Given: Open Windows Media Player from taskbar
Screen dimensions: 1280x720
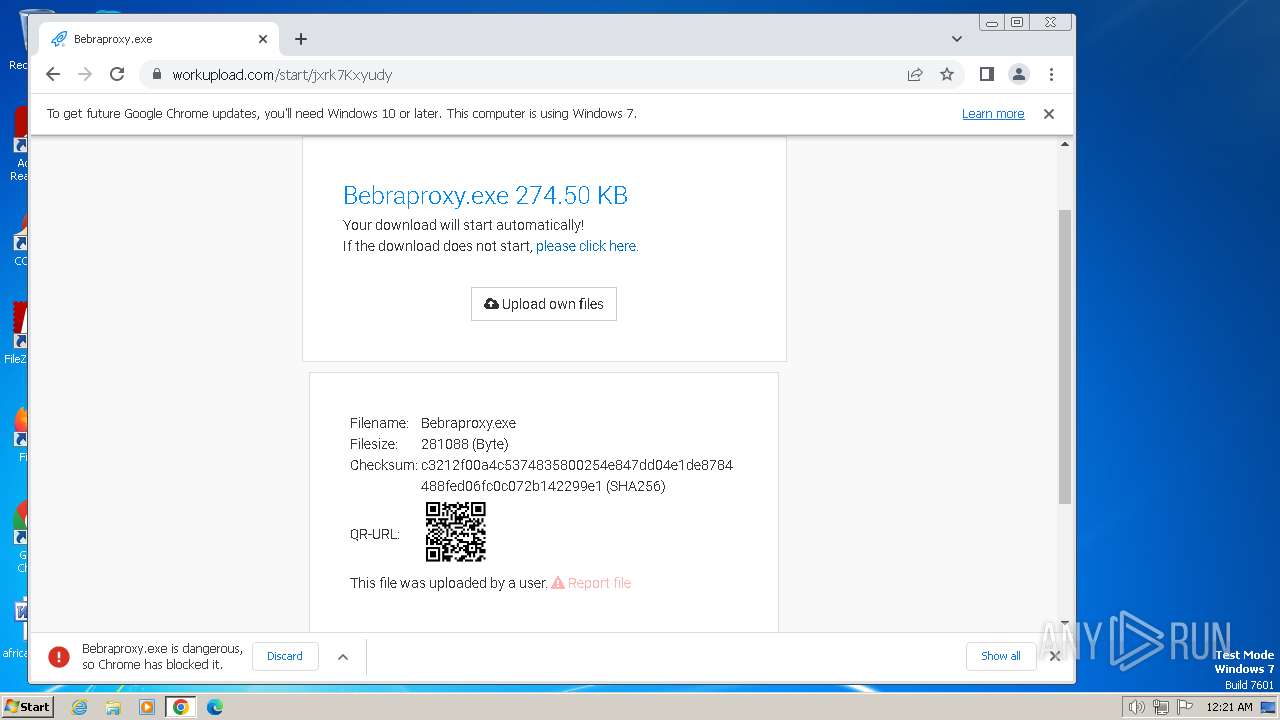Looking at the screenshot, I should point(147,707).
